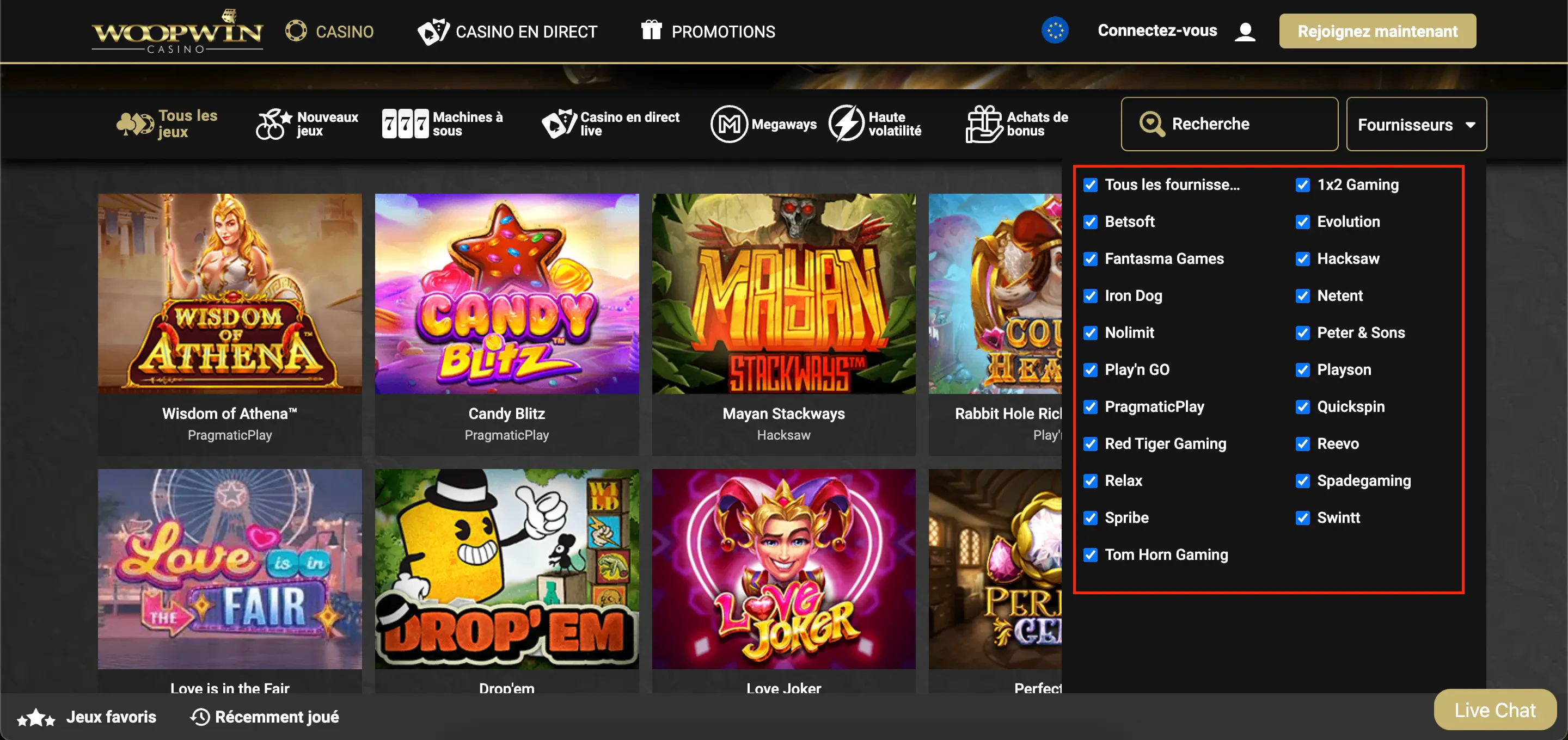Screen dimensions: 1568x740
Task: Click the Nouveaux jeux cherry icon
Action: (274, 124)
